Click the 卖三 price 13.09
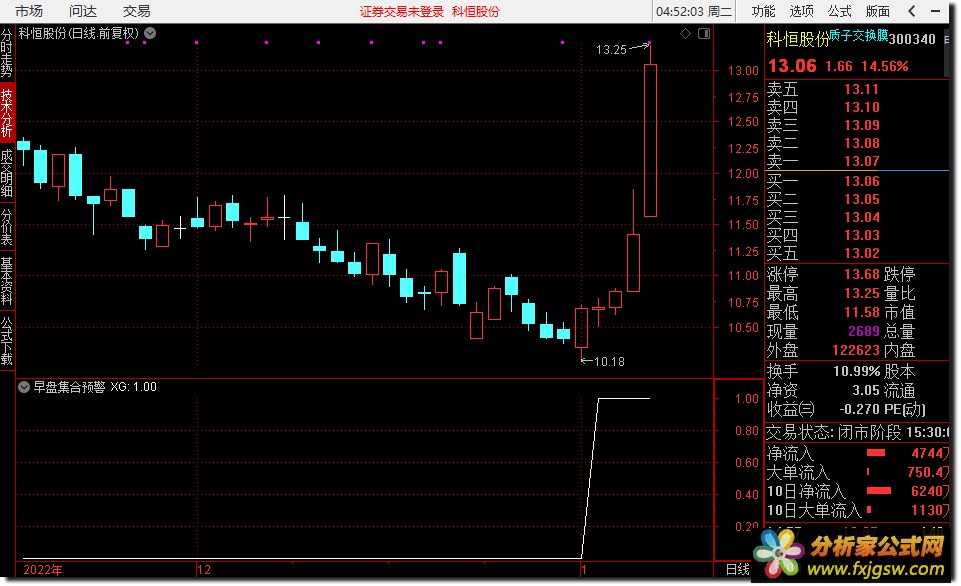The width and height of the screenshot is (961, 586). point(861,125)
